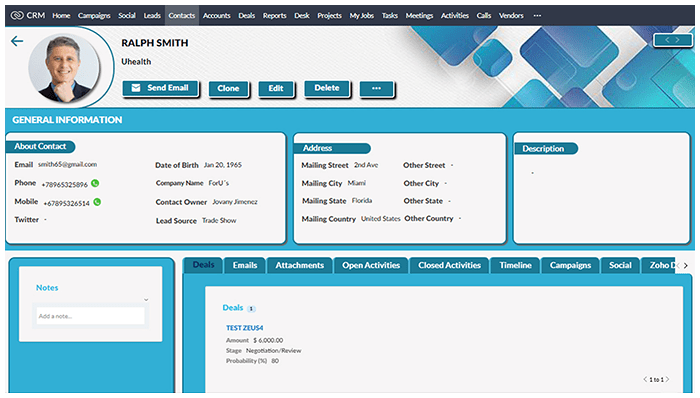Screen dimensions: 700x398
Task: Click the deal amount $ 6,000.00
Action: point(268,340)
